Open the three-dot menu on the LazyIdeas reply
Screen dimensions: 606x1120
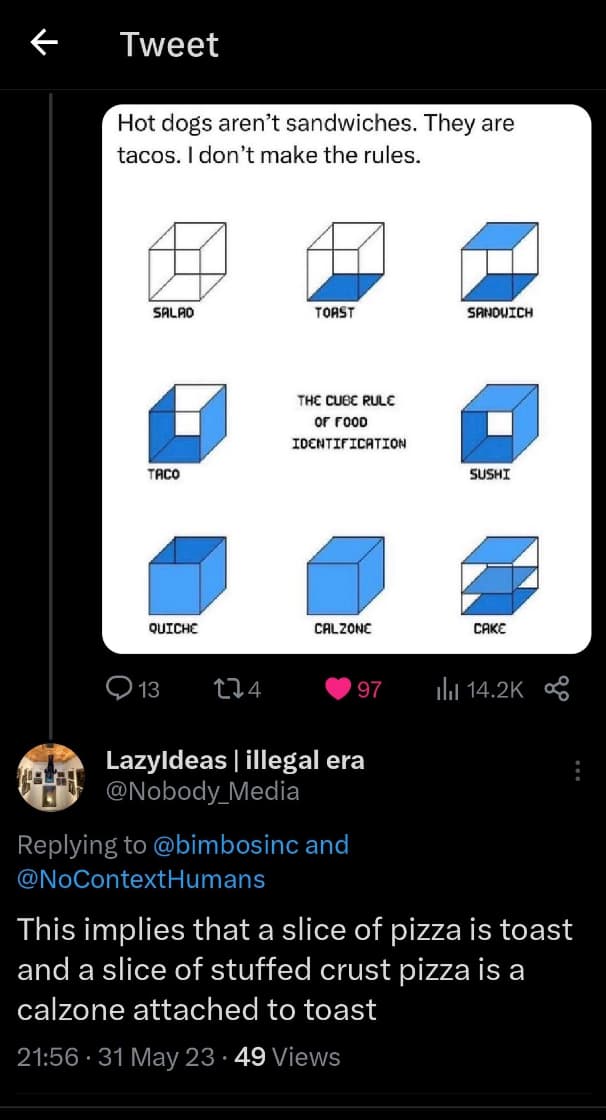pos(578,771)
